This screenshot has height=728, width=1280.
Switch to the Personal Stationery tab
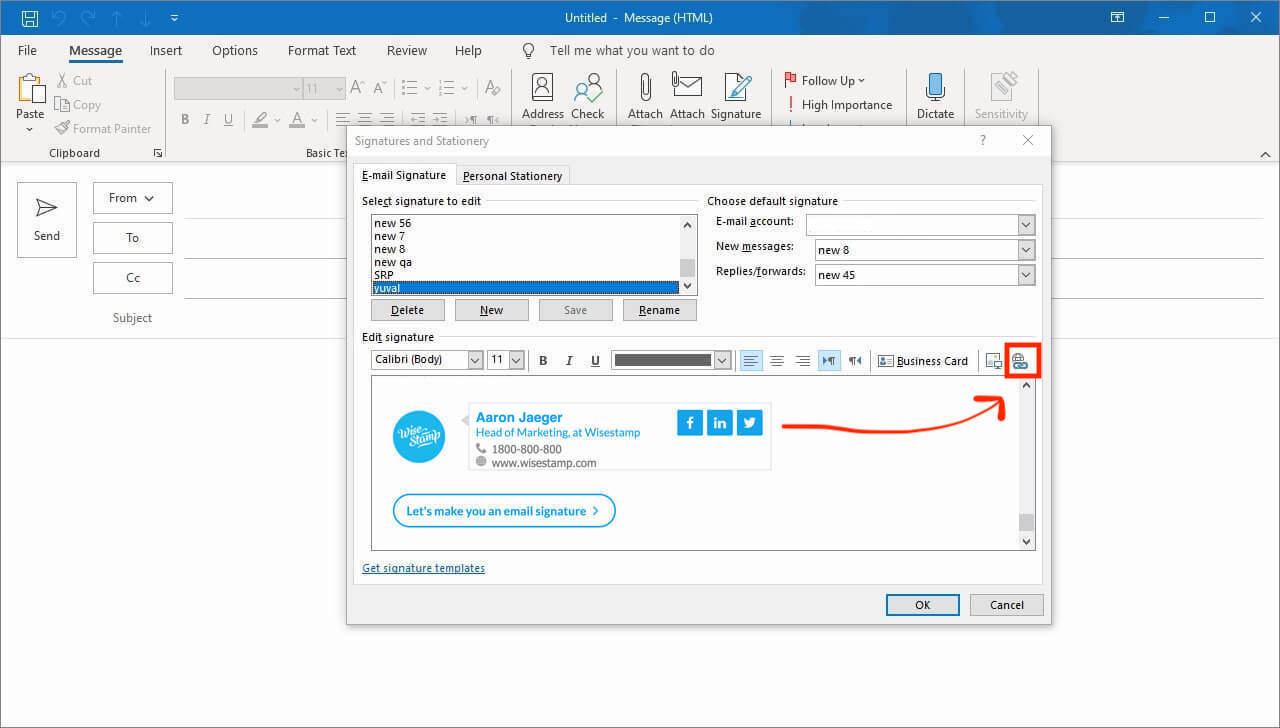[x=512, y=175]
